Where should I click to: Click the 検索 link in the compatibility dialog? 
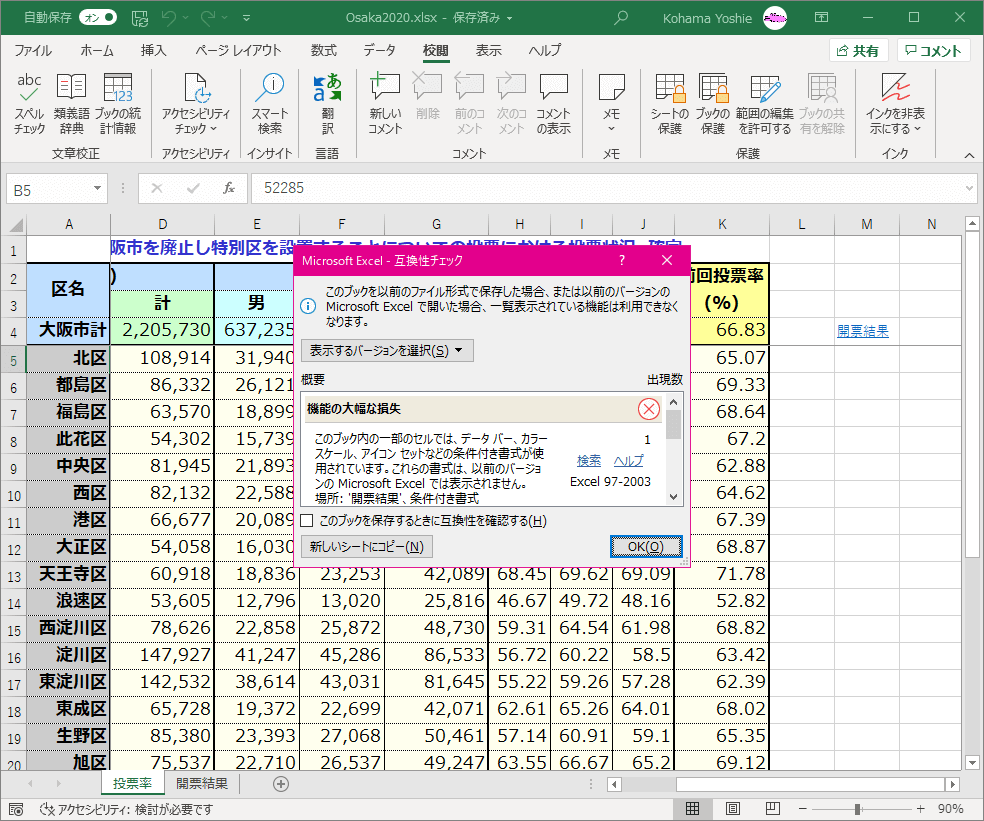pyautogui.click(x=589, y=460)
